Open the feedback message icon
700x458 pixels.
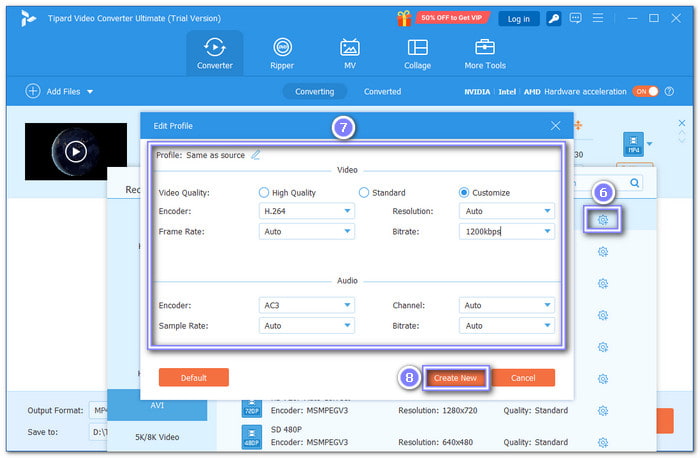click(x=575, y=18)
